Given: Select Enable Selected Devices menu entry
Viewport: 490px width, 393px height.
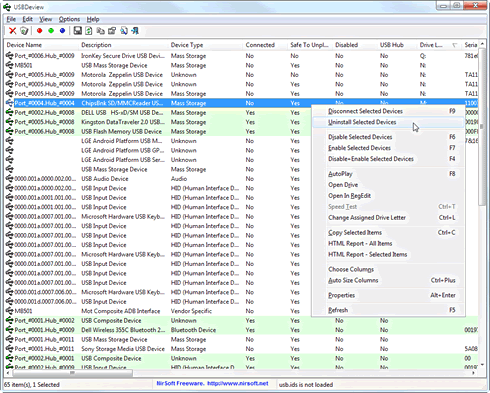Looking at the screenshot, I should 389,148.
